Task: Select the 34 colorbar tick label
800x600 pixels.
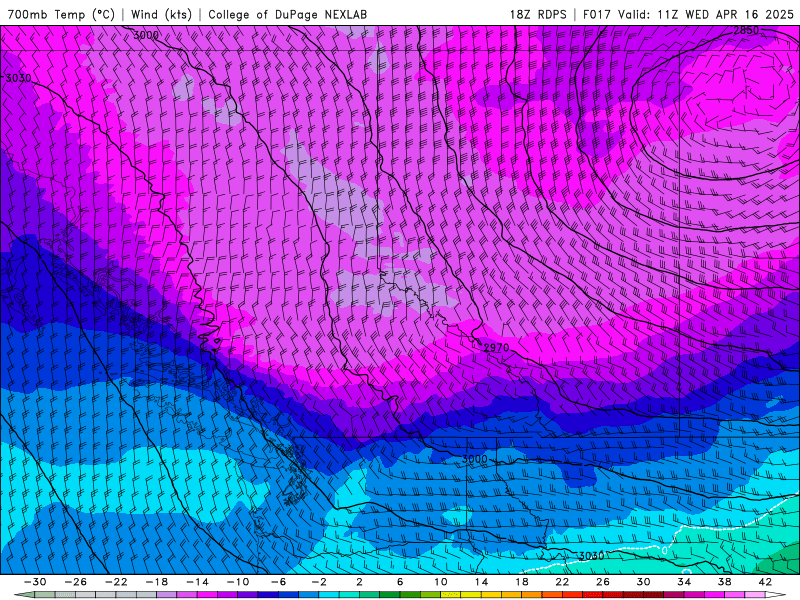Action: pyautogui.click(x=684, y=582)
